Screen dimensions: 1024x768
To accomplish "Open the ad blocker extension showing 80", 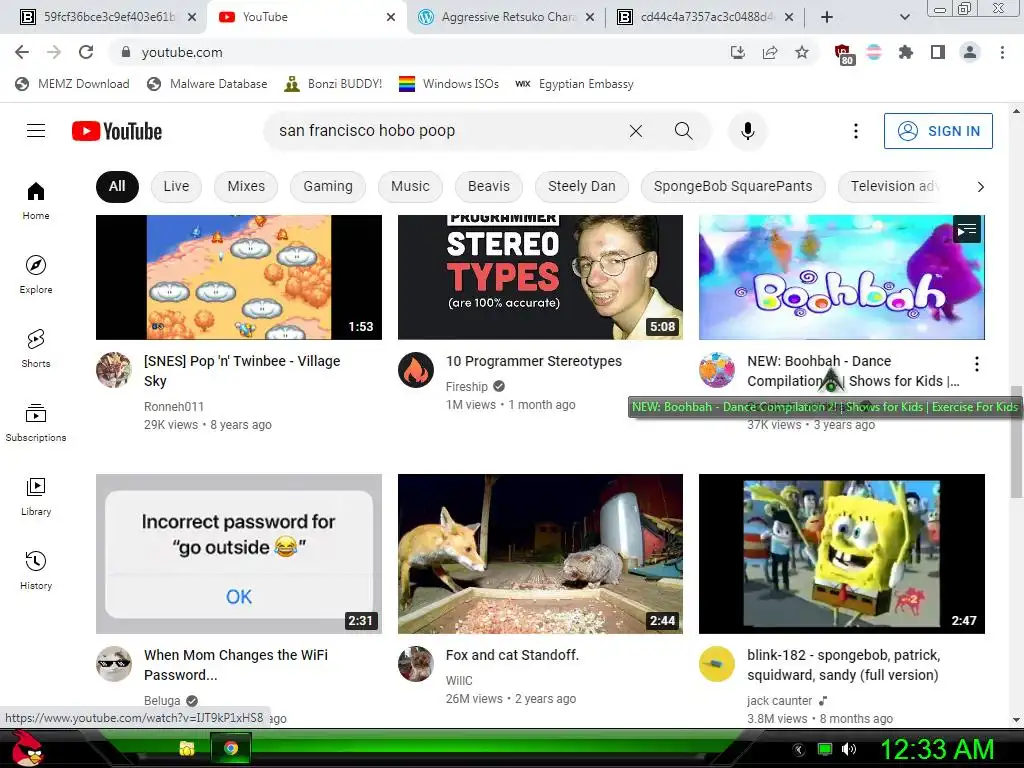I will (x=844, y=54).
